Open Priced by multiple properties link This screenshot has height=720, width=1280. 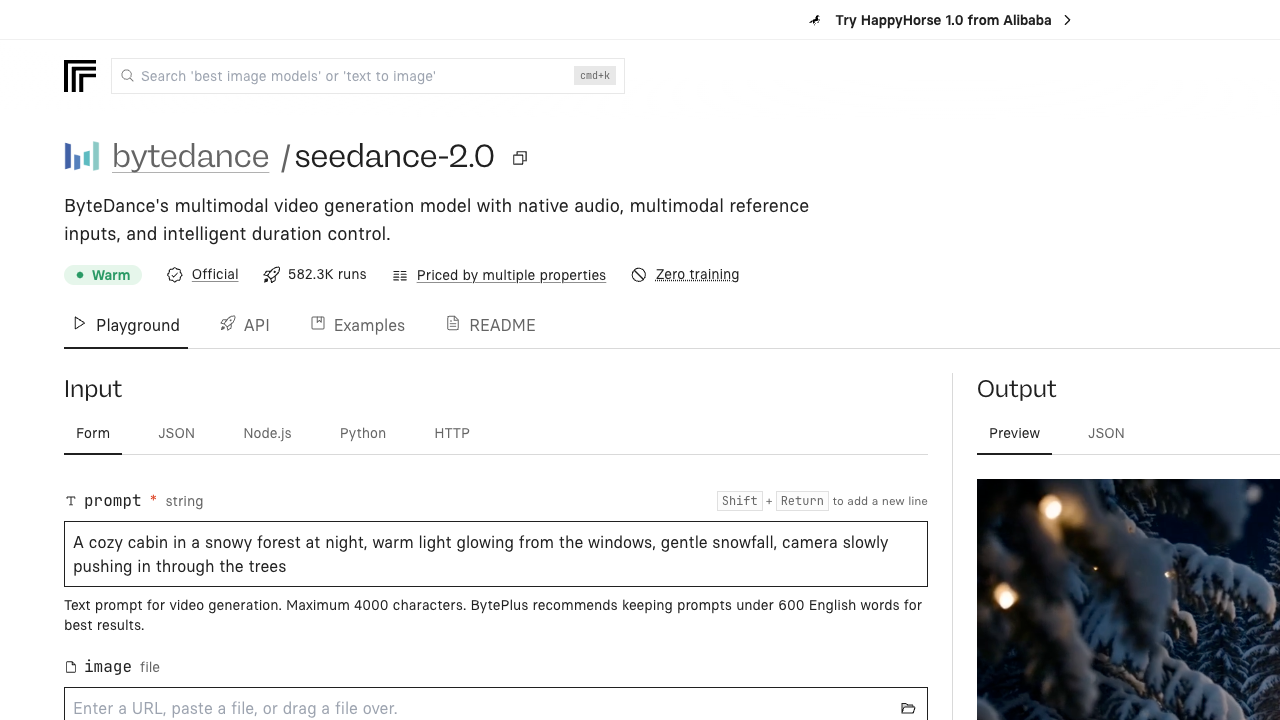(x=511, y=275)
